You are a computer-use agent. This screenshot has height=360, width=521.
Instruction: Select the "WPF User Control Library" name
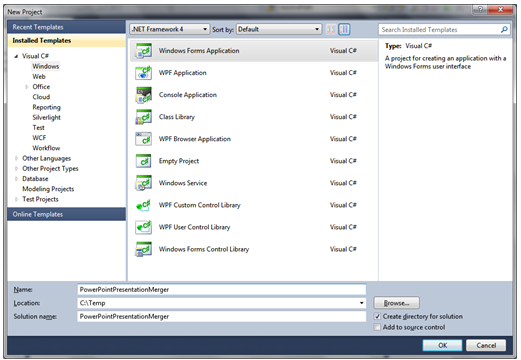coord(194,227)
